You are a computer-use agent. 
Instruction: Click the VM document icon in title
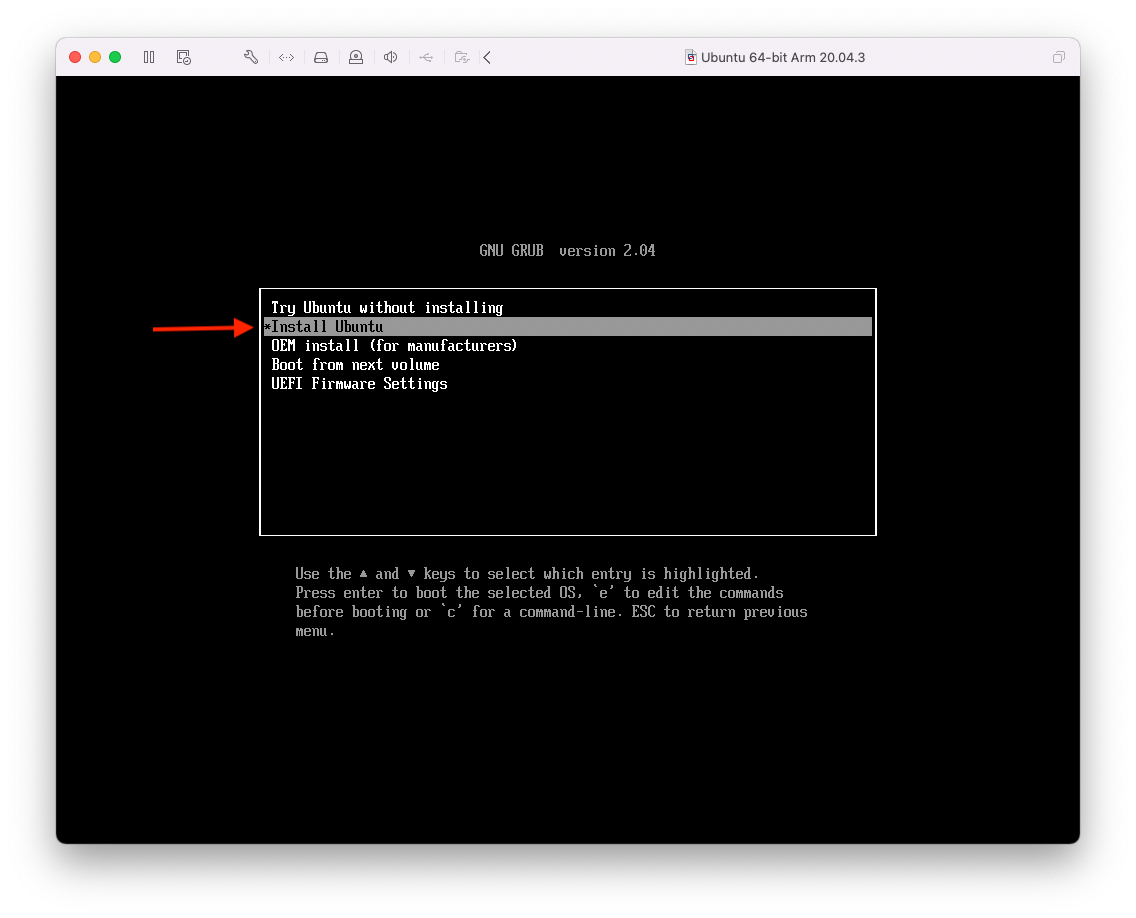pyautogui.click(x=690, y=57)
